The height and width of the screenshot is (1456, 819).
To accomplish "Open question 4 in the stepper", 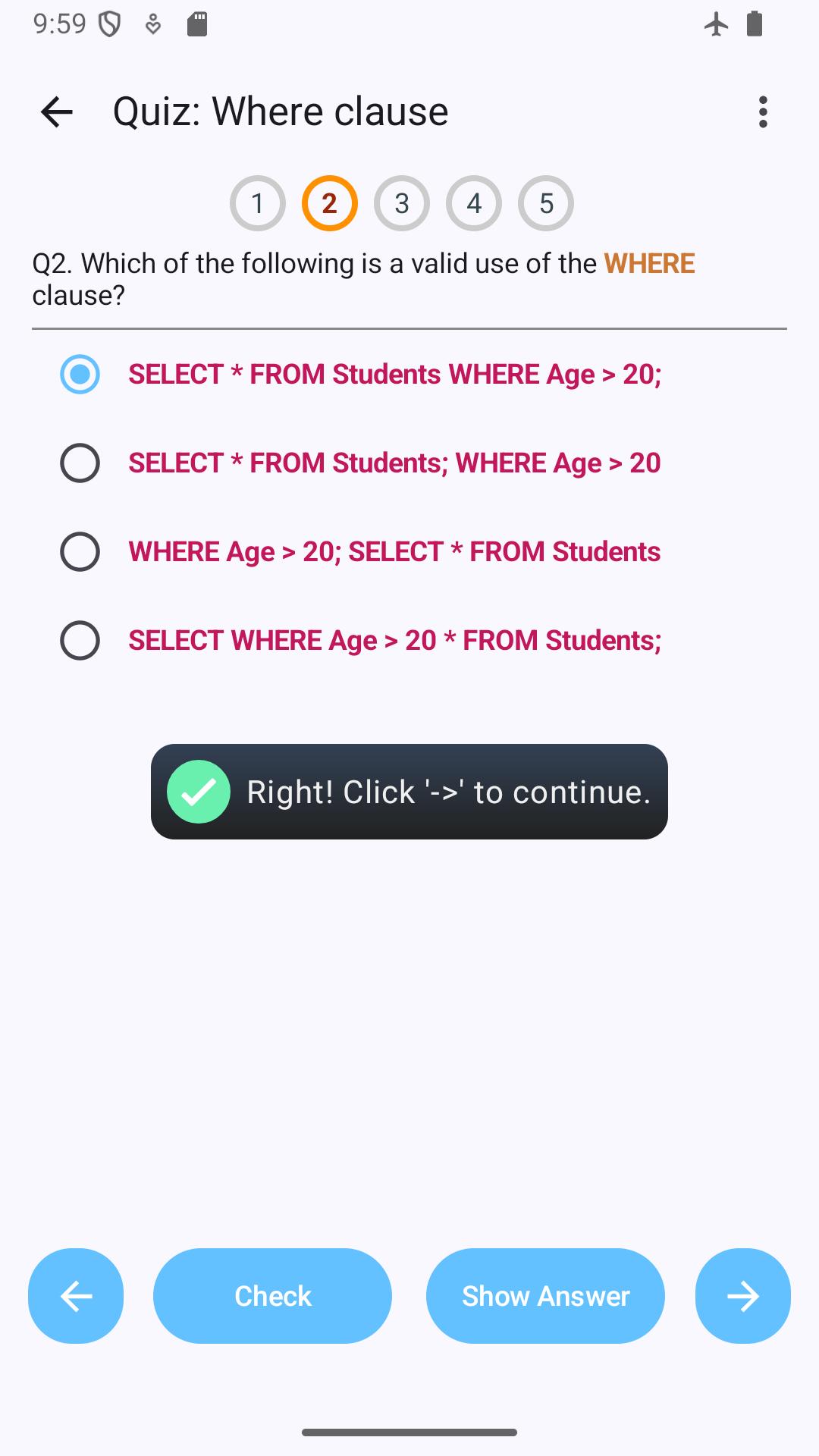I will (474, 203).
